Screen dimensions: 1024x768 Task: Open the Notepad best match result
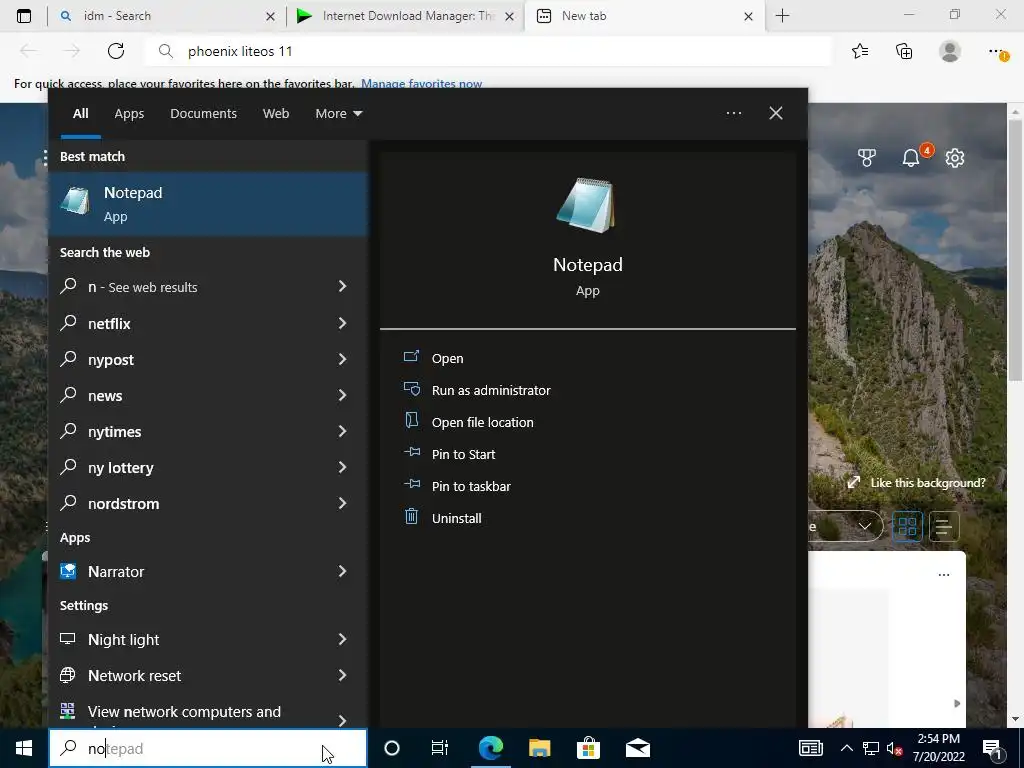pyautogui.click(x=208, y=204)
